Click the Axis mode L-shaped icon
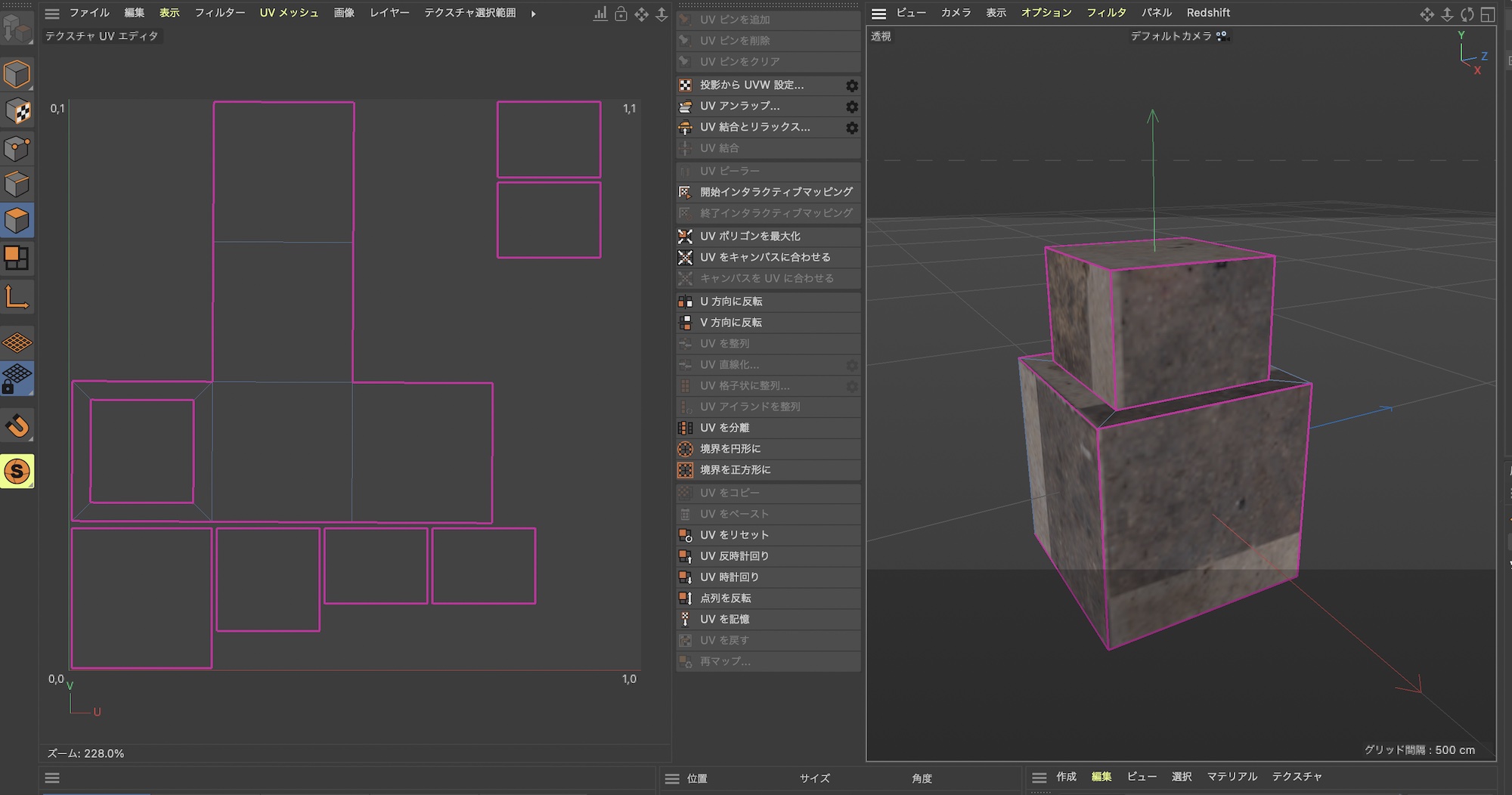 pos(17,297)
